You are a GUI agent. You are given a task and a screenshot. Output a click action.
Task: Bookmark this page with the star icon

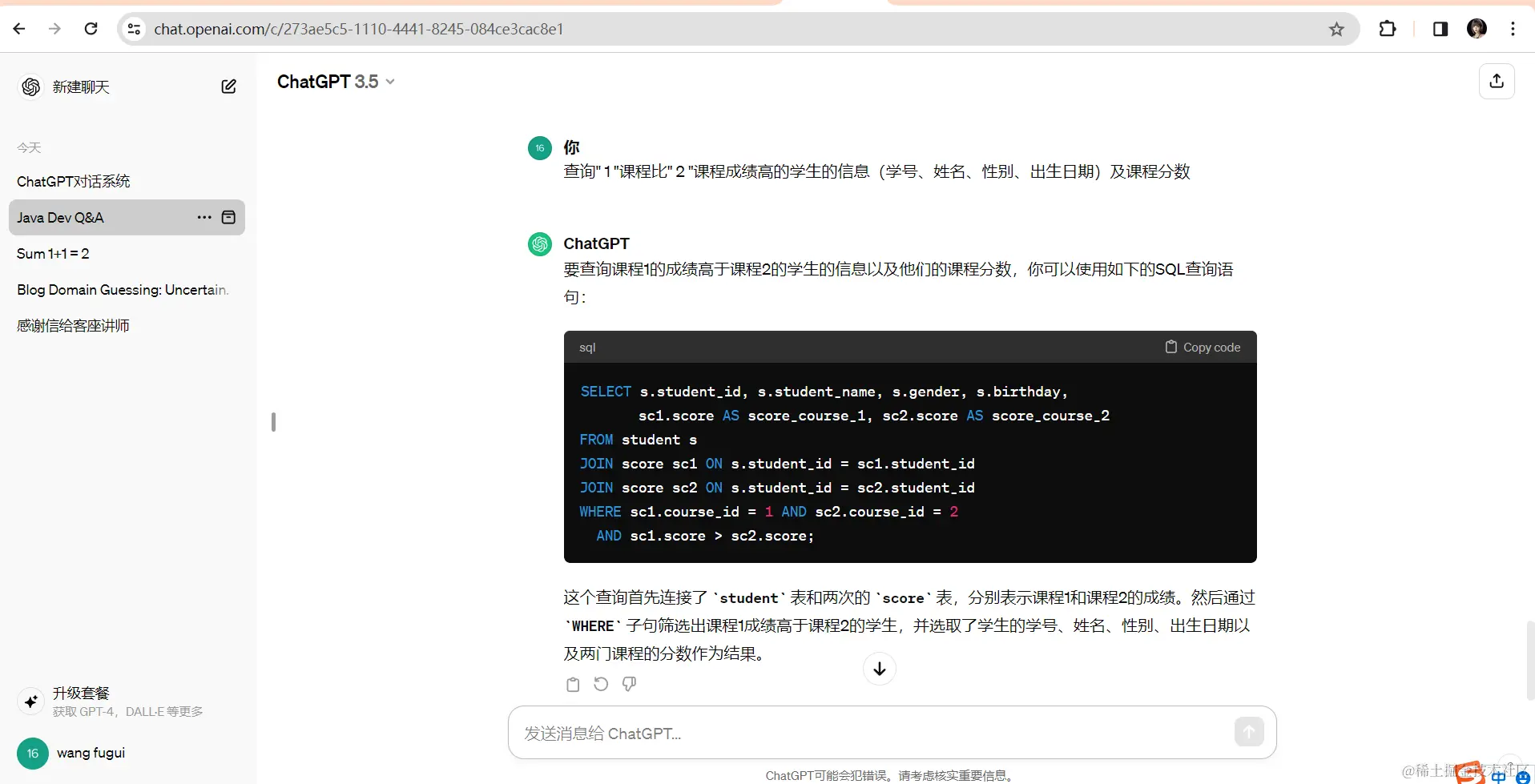1336,30
